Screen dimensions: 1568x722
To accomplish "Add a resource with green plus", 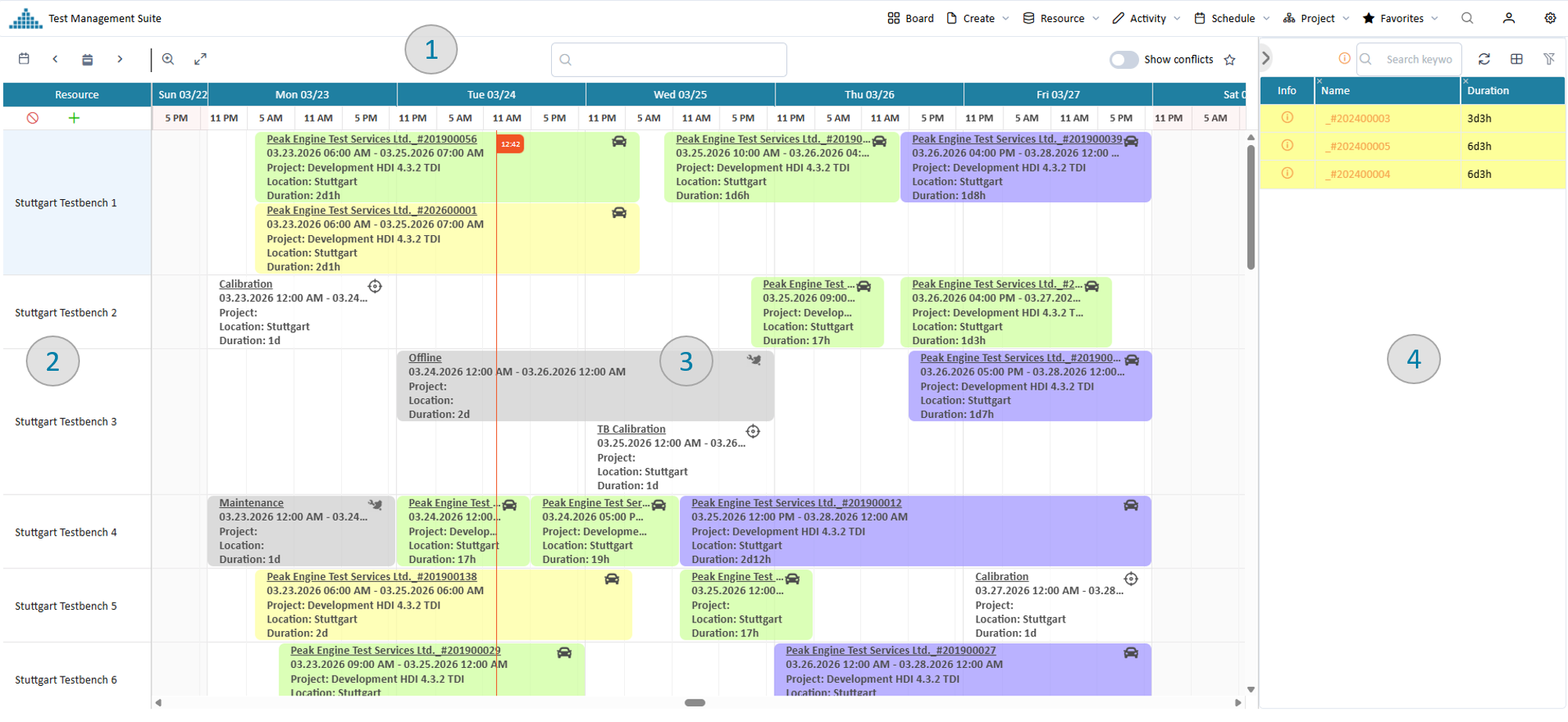I will pyautogui.click(x=74, y=118).
